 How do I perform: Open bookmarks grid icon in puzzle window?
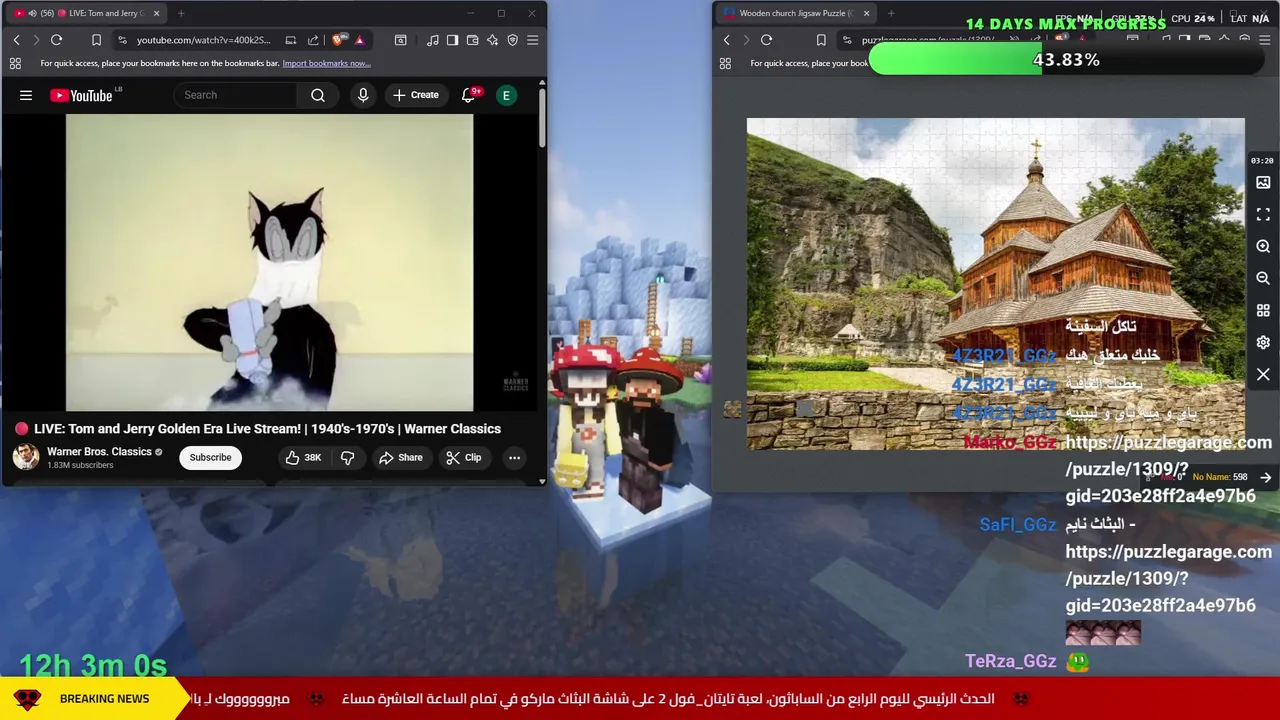(725, 63)
